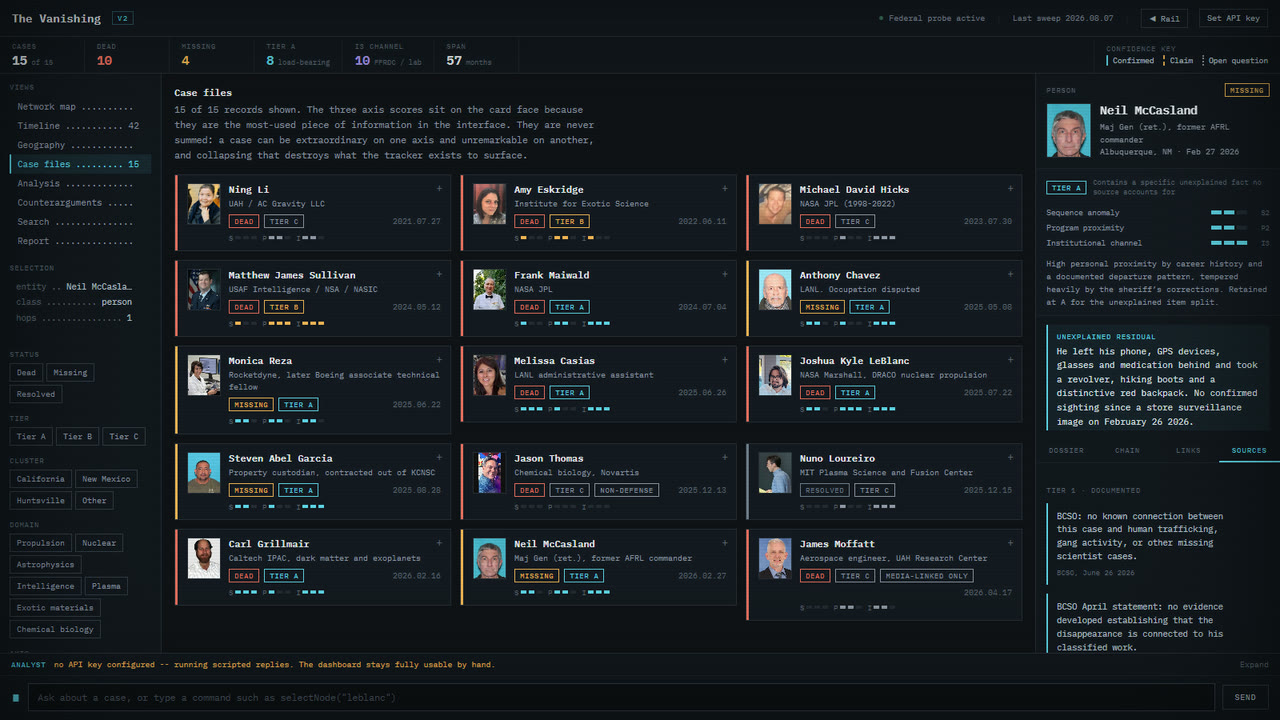Click the plus icon on Anthony Chavez card
Screen dimensions: 1280x720
pos(1010,274)
